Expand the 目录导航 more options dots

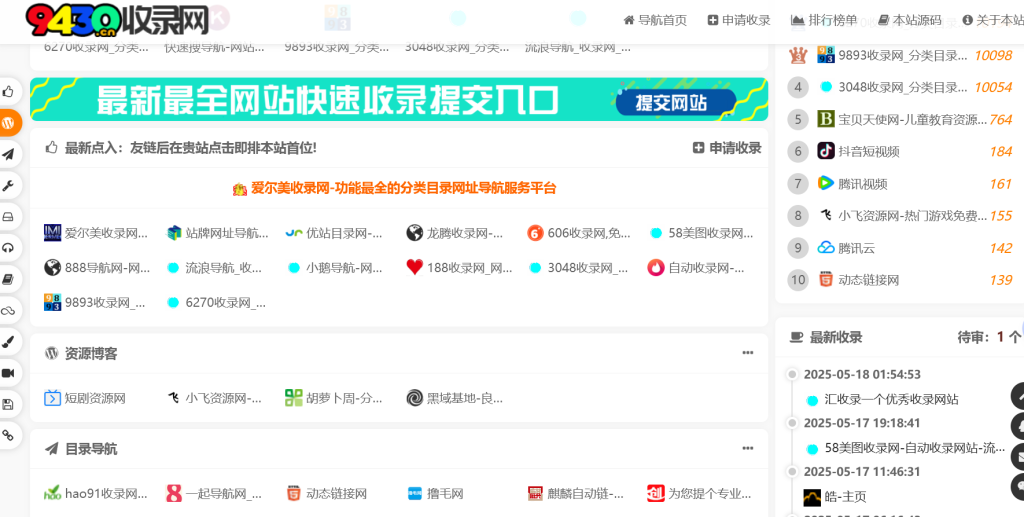click(748, 448)
